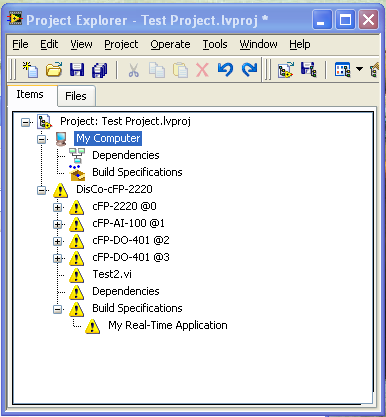Open the Tools menu
The image size is (386, 417).
(x=215, y=44)
